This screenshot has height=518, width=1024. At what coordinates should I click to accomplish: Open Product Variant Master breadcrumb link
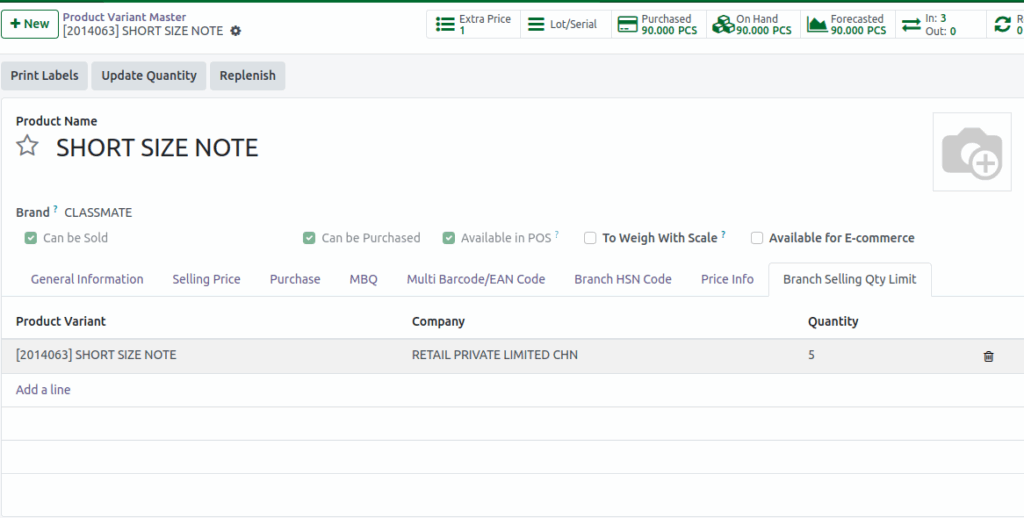coord(124,17)
